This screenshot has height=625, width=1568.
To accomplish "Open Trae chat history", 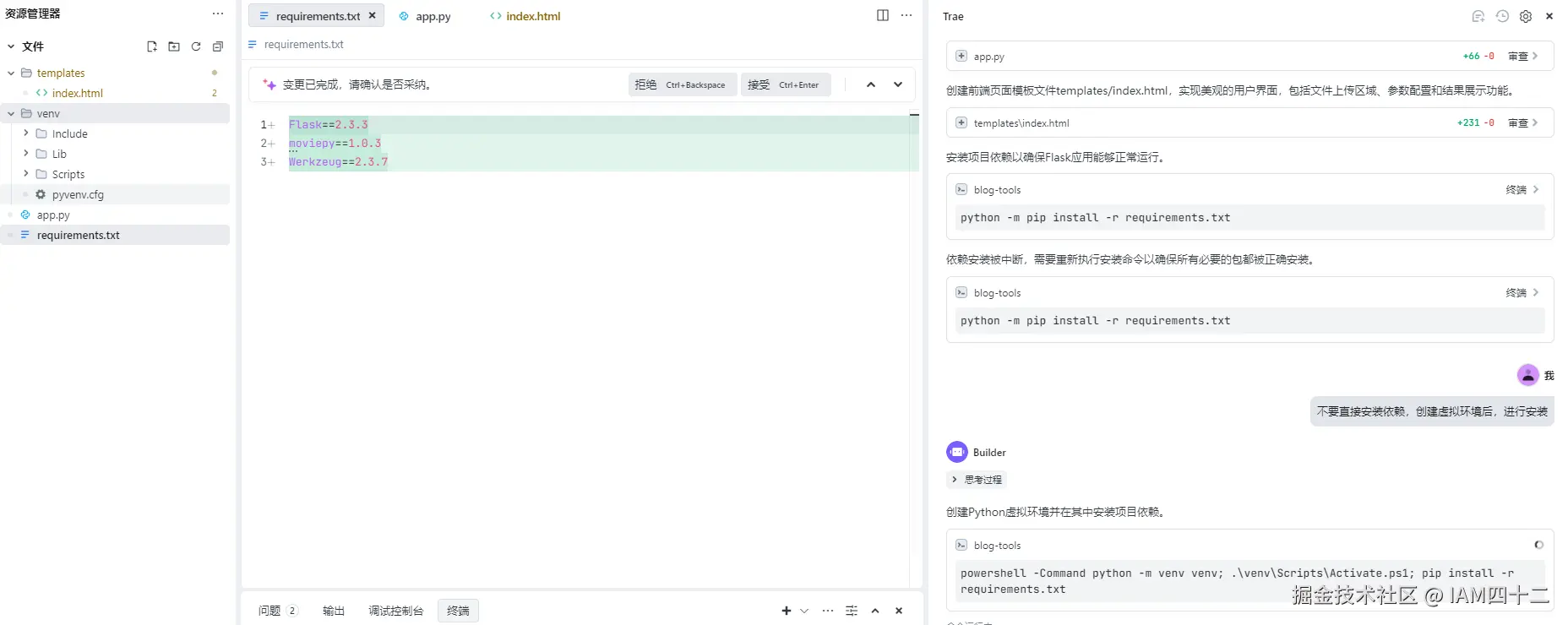I will point(1502,16).
